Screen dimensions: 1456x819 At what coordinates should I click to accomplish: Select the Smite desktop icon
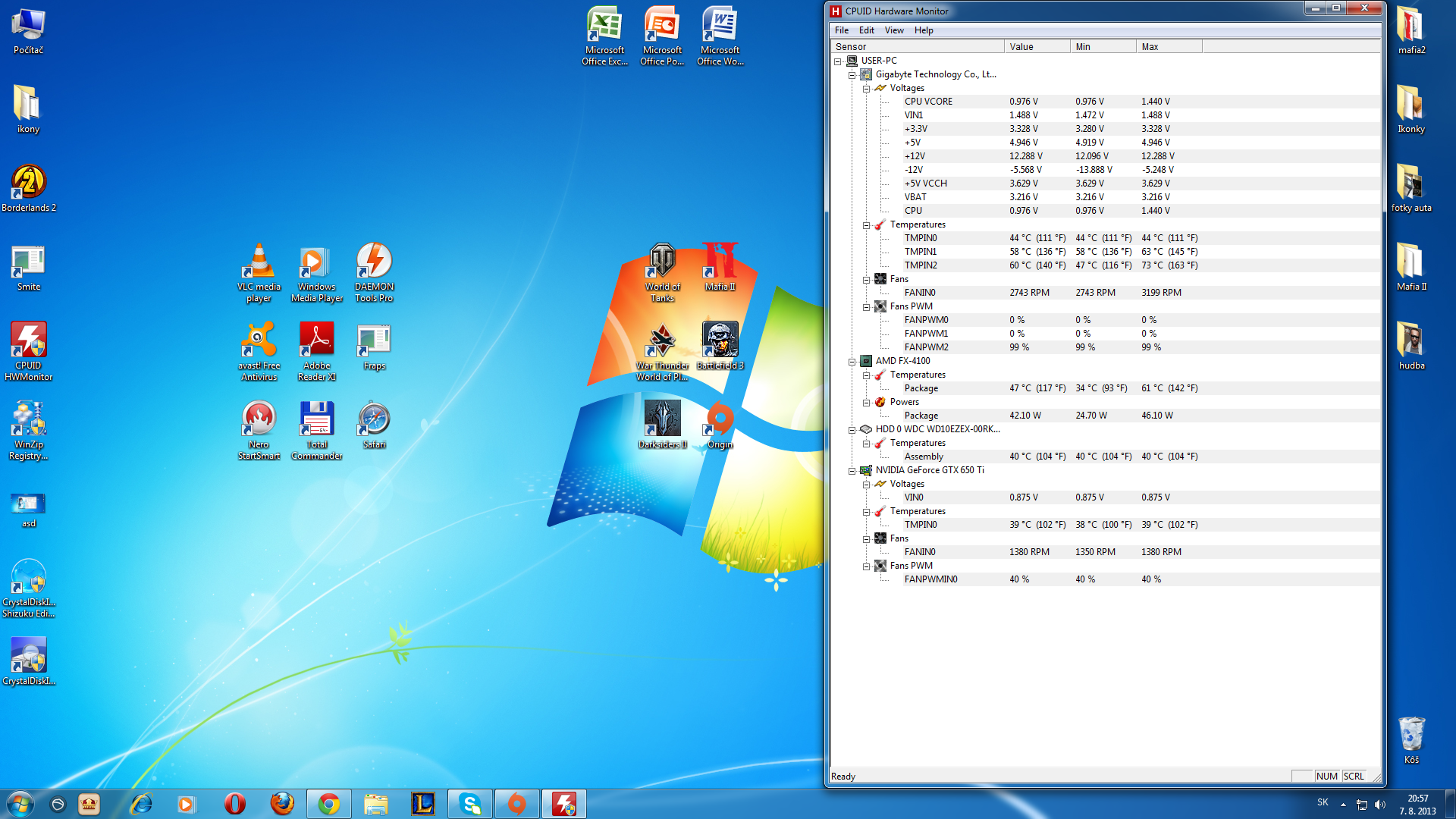[29, 267]
